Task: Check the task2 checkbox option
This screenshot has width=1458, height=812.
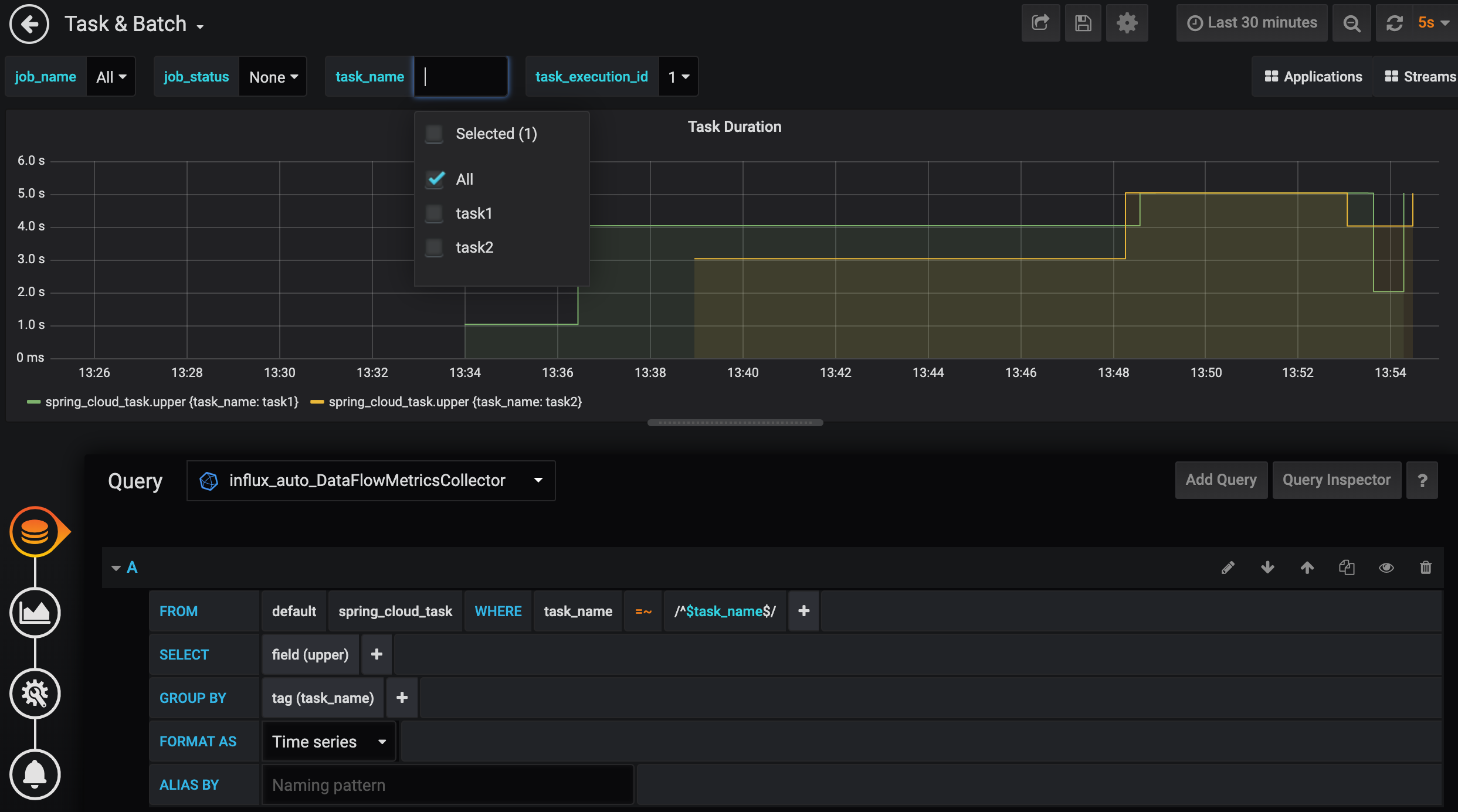Action: pyautogui.click(x=435, y=247)
